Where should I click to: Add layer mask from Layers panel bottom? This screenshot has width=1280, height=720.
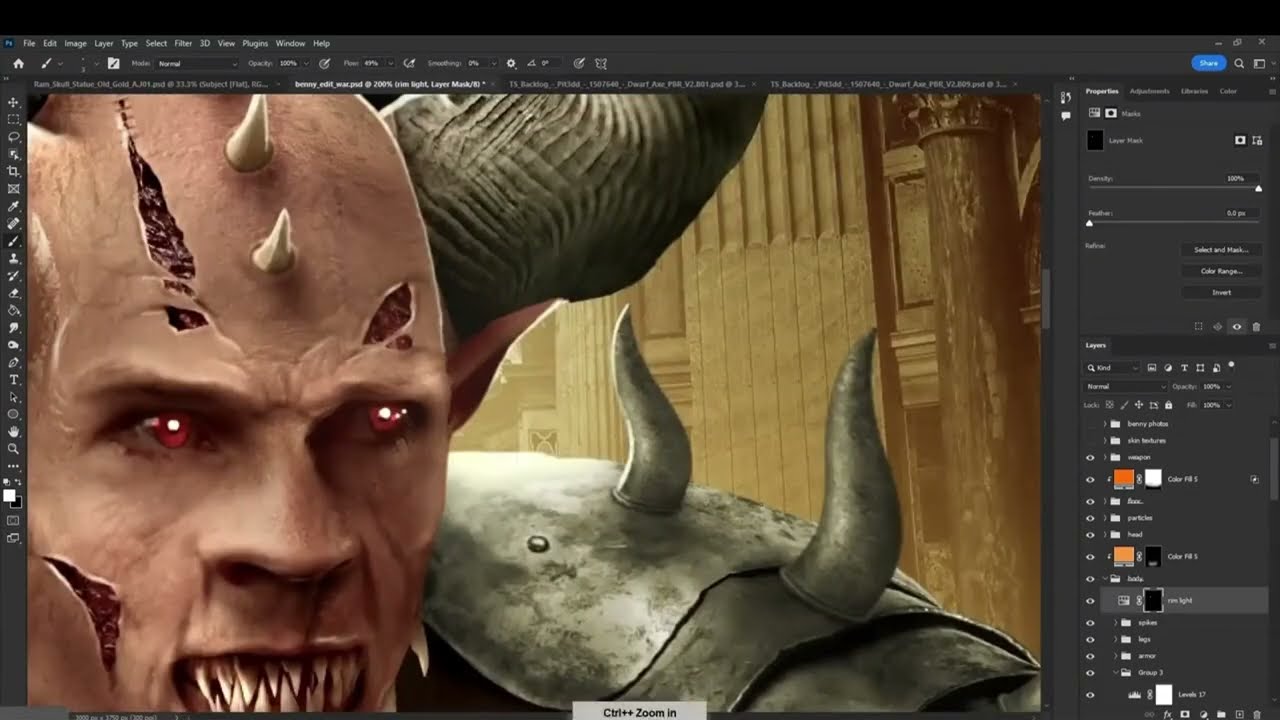[1185, 714]
